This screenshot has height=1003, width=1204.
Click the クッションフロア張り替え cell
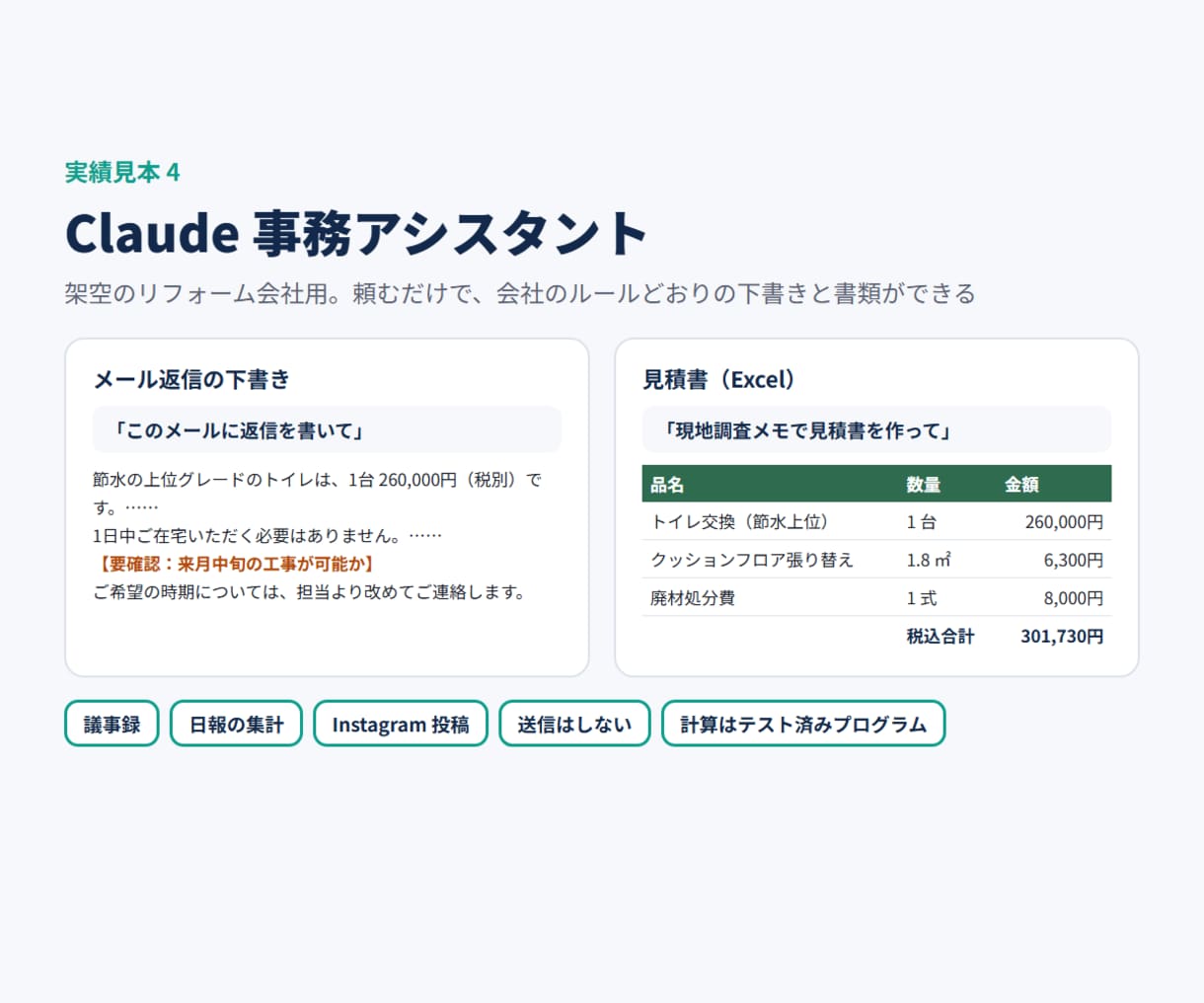752,560
